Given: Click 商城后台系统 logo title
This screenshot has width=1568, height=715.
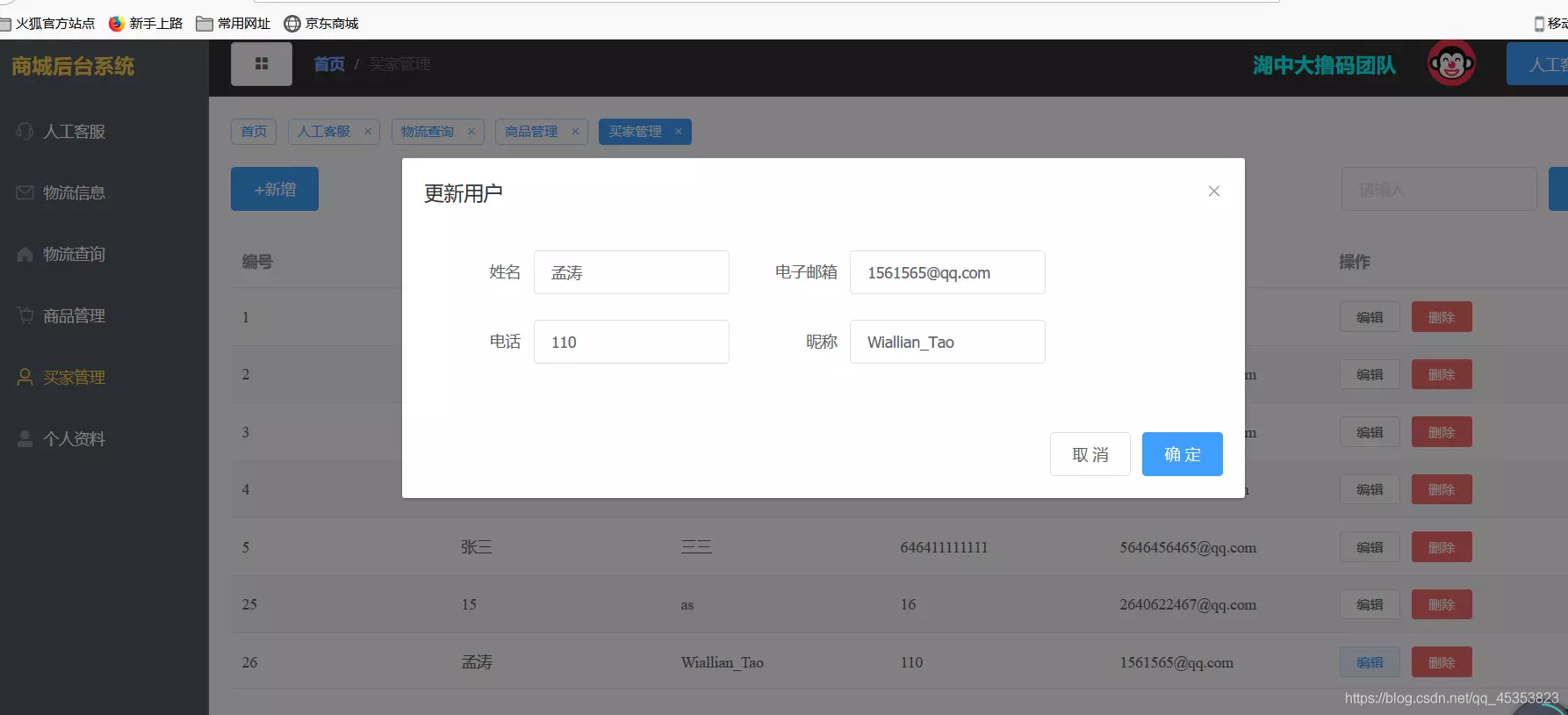Looking at the screenshot, I should pyautogui.click(x=73, y=66).
